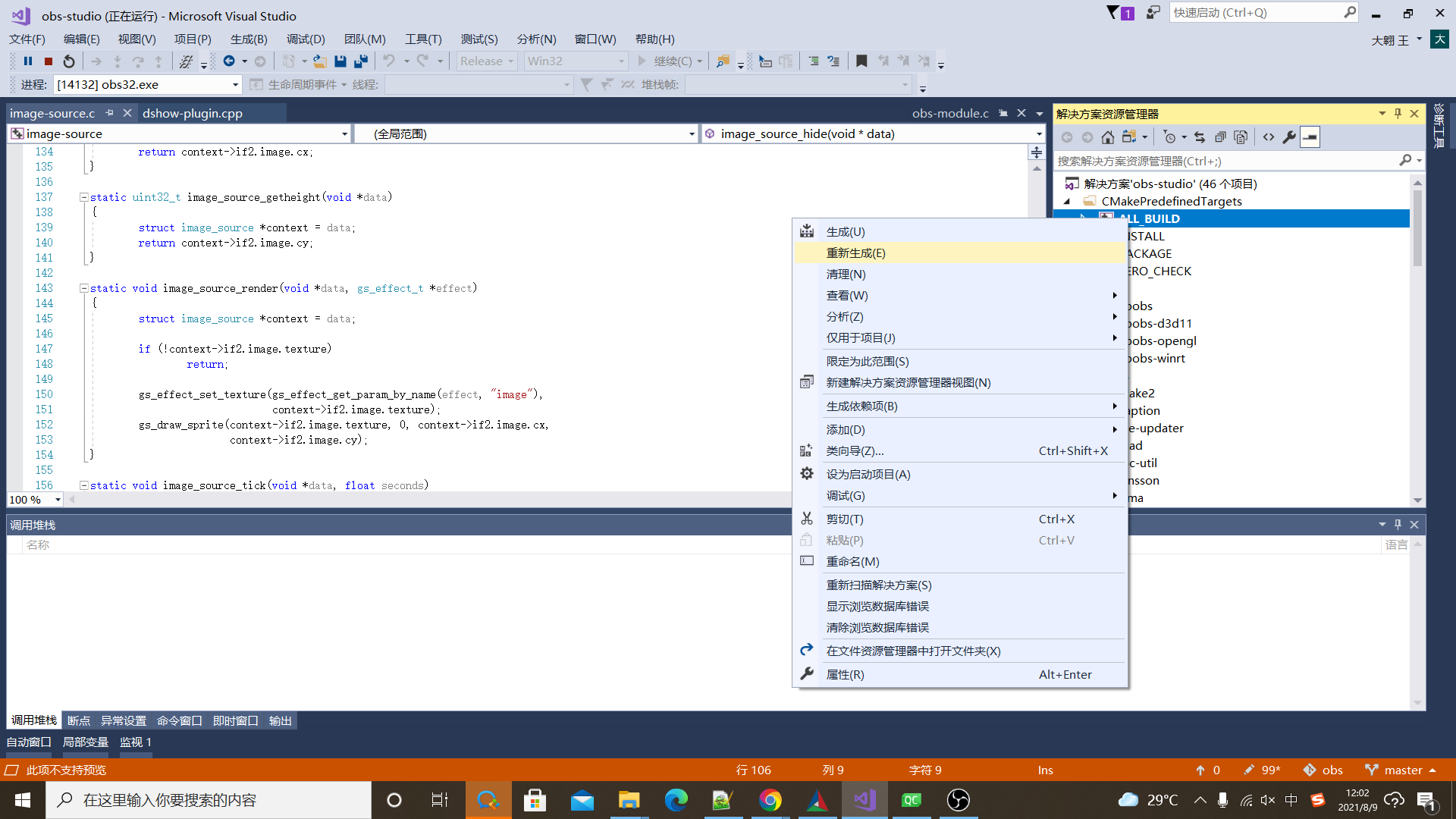Click the Show All Files icon
Viewport: 1456px width, 819px height.
pos(1241,137)
